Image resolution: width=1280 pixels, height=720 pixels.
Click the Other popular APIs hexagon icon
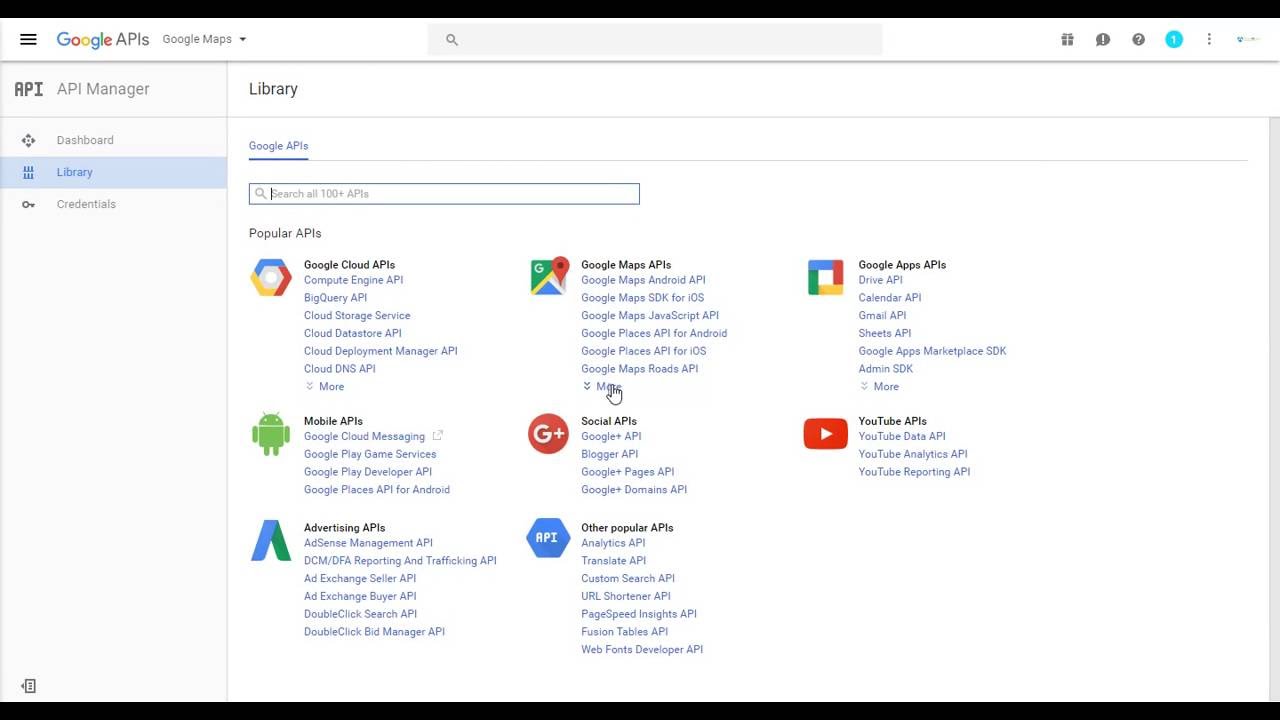(x=548, y=538)
